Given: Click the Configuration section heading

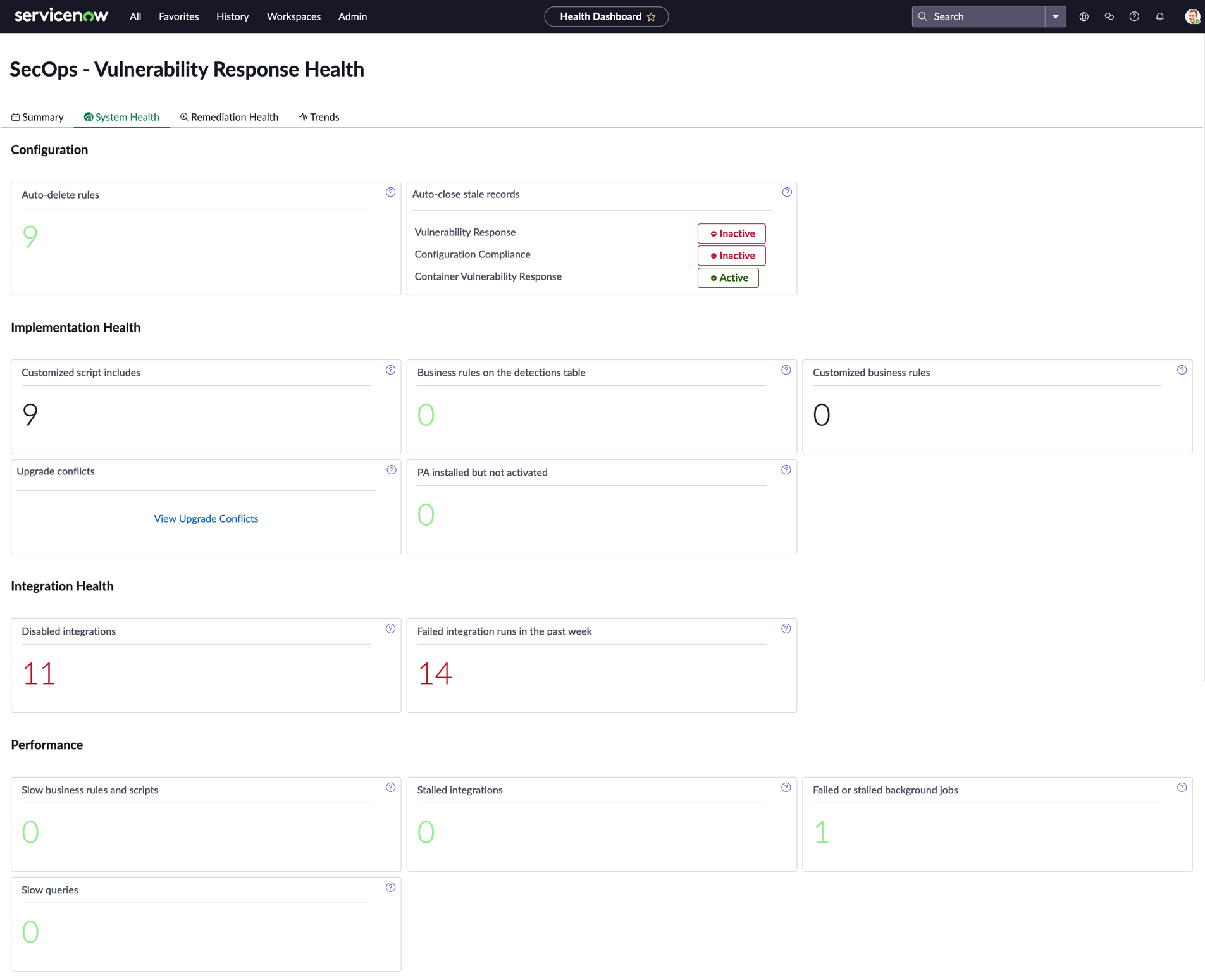Looking at the screenshot, I should tap(49, 150).
